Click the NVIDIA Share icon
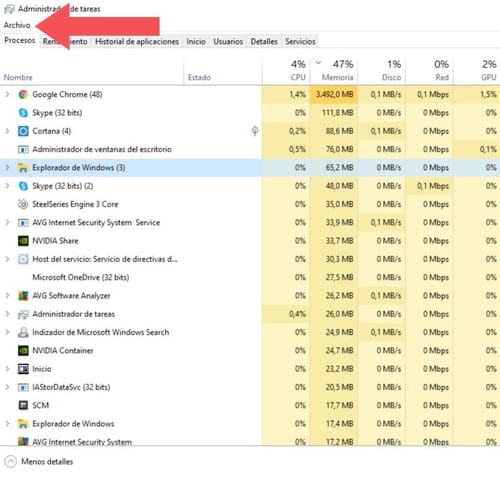500x477 pixels. click(23, 241)
